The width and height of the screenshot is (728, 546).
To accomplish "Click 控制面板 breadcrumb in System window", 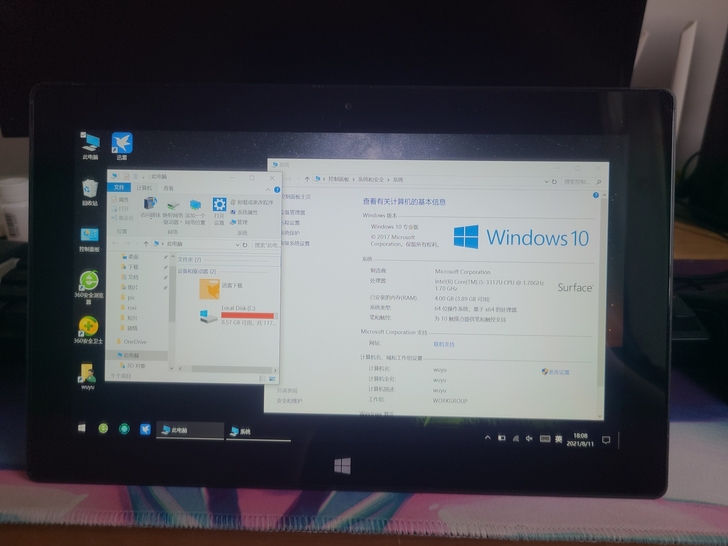I will 338,179.
